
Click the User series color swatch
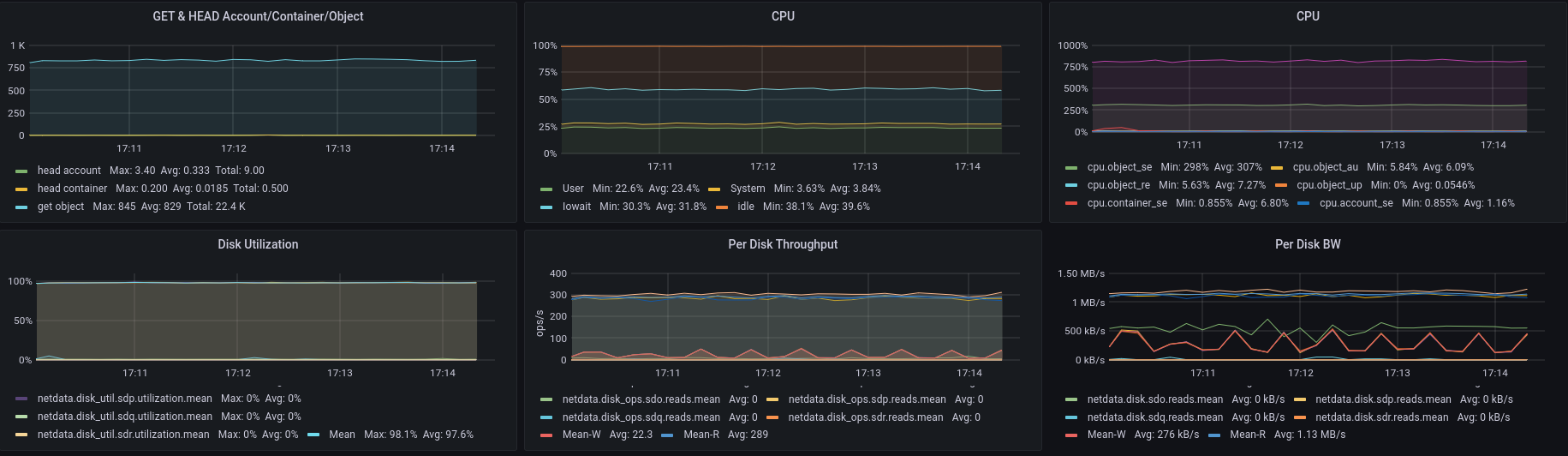[546, 189]
